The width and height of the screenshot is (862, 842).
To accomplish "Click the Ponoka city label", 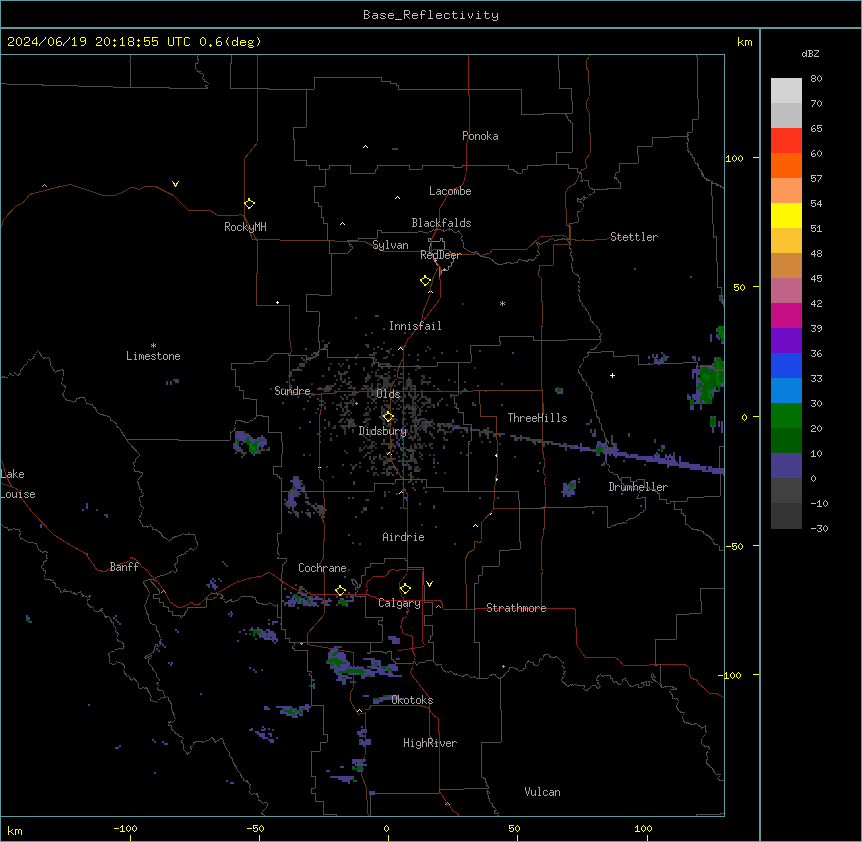I will tap(480, 136).
